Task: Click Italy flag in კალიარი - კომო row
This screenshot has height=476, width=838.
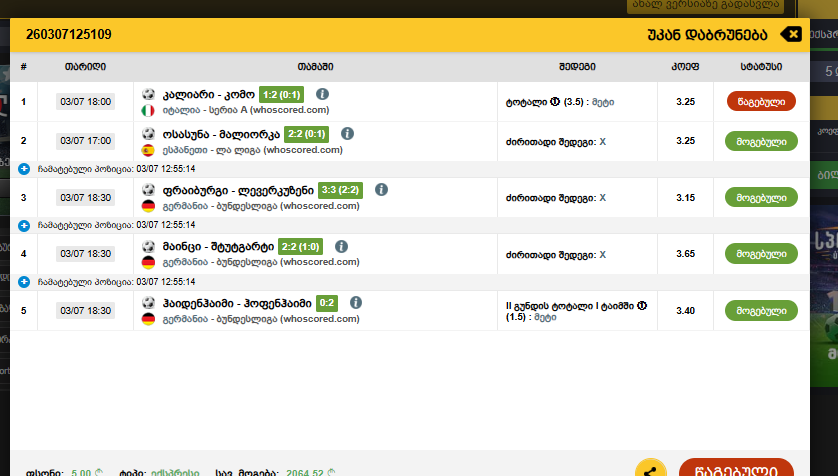Action: pyautogui.click(x=148, y=111)
